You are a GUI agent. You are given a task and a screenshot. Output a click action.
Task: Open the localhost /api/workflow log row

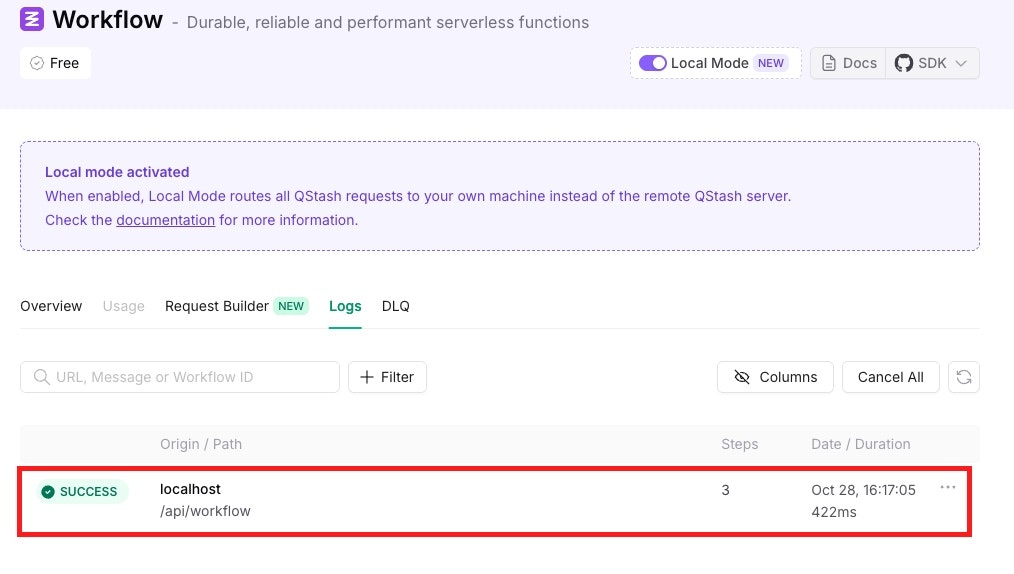(495, 501)
